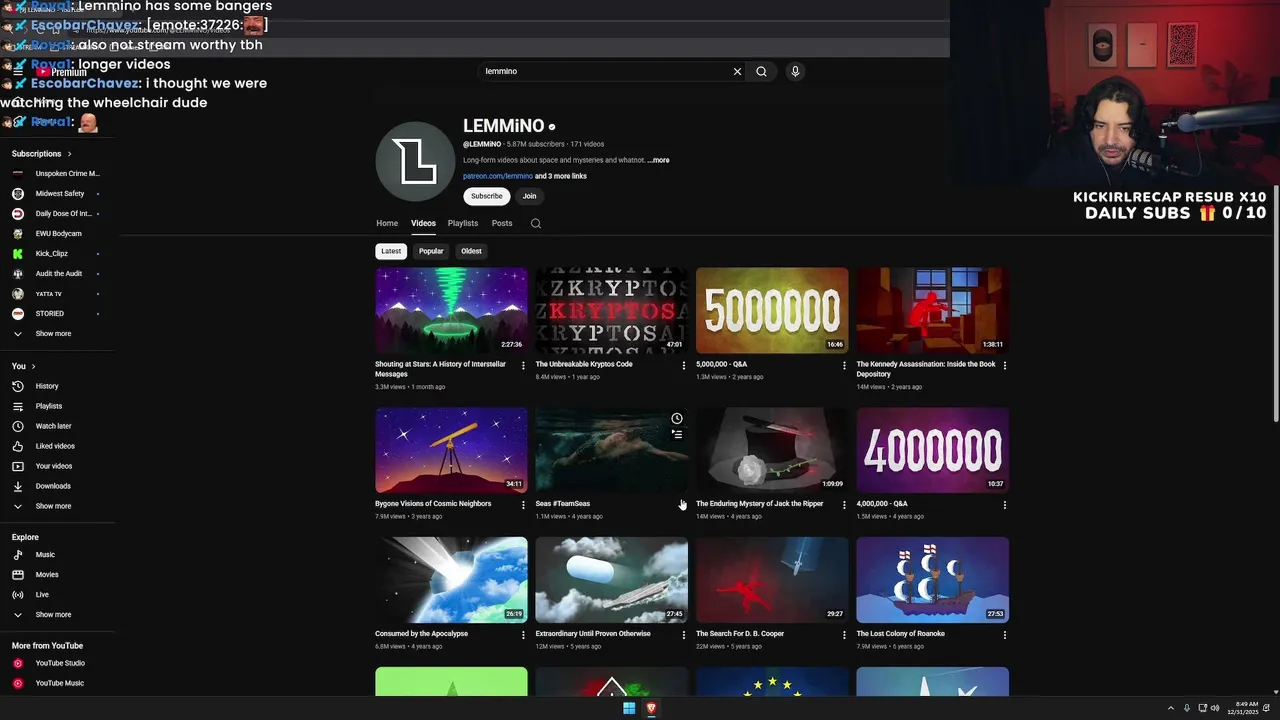This screenshot has height=720, width=1280.
Task: Select the Oldest sort chip
Action: click(471, 251)
